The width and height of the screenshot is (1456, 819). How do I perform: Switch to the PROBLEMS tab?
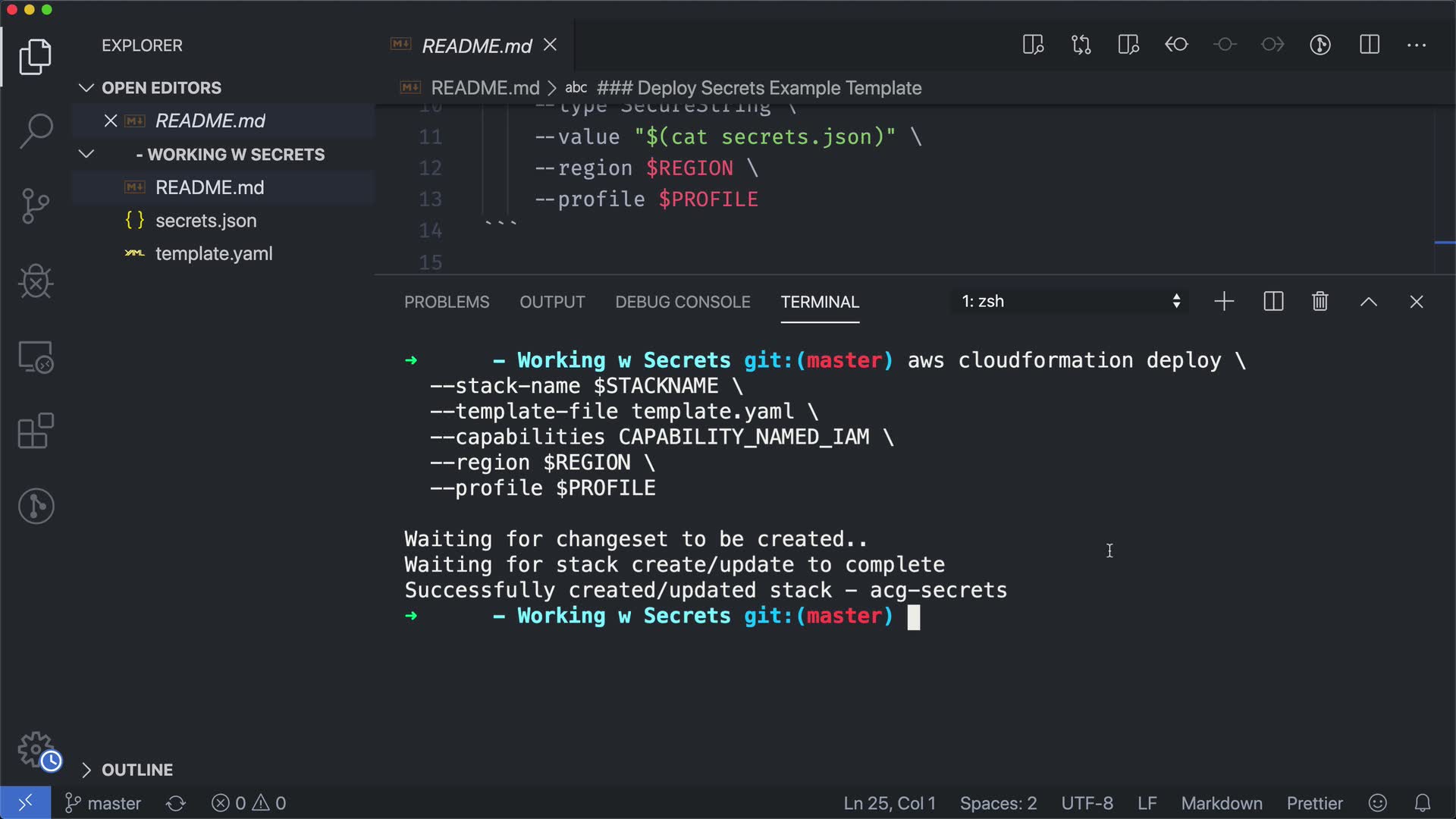[x=447, y=302]
